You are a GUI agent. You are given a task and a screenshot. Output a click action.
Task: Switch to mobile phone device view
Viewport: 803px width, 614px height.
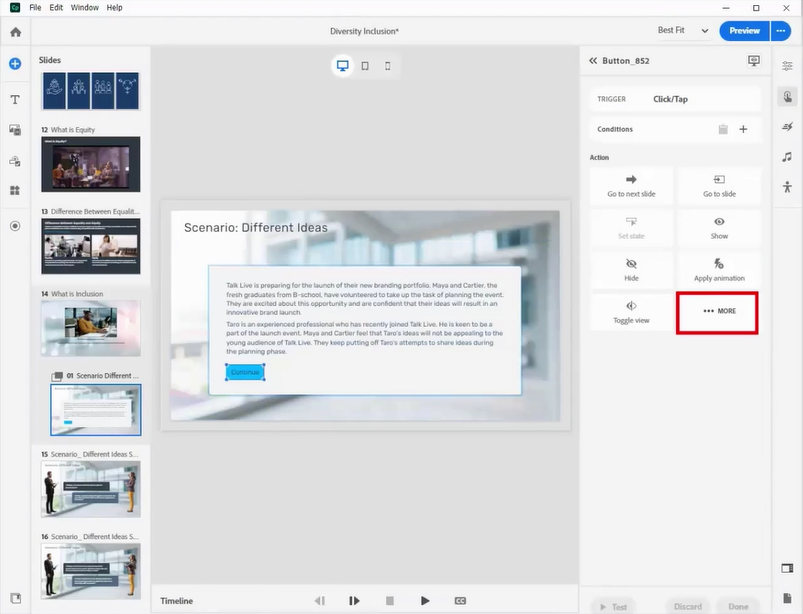[388, 66]
